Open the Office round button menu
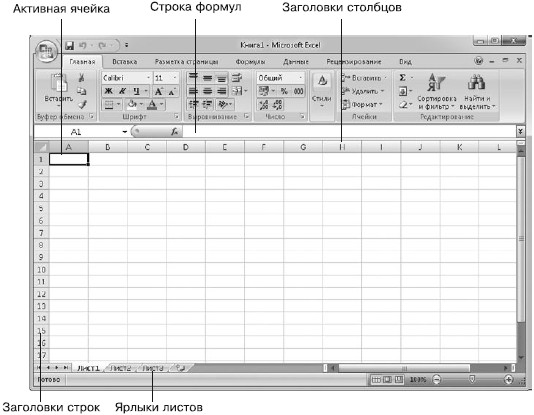534x415 pixels. tap(46, 51)
